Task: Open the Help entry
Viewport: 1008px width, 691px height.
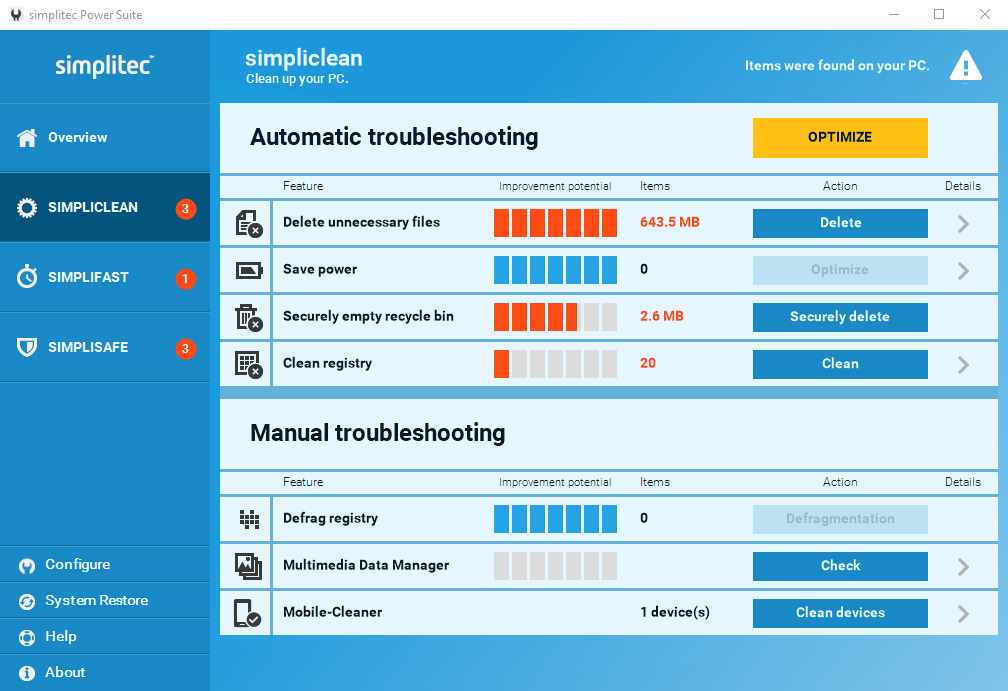Action: (105, 636)
